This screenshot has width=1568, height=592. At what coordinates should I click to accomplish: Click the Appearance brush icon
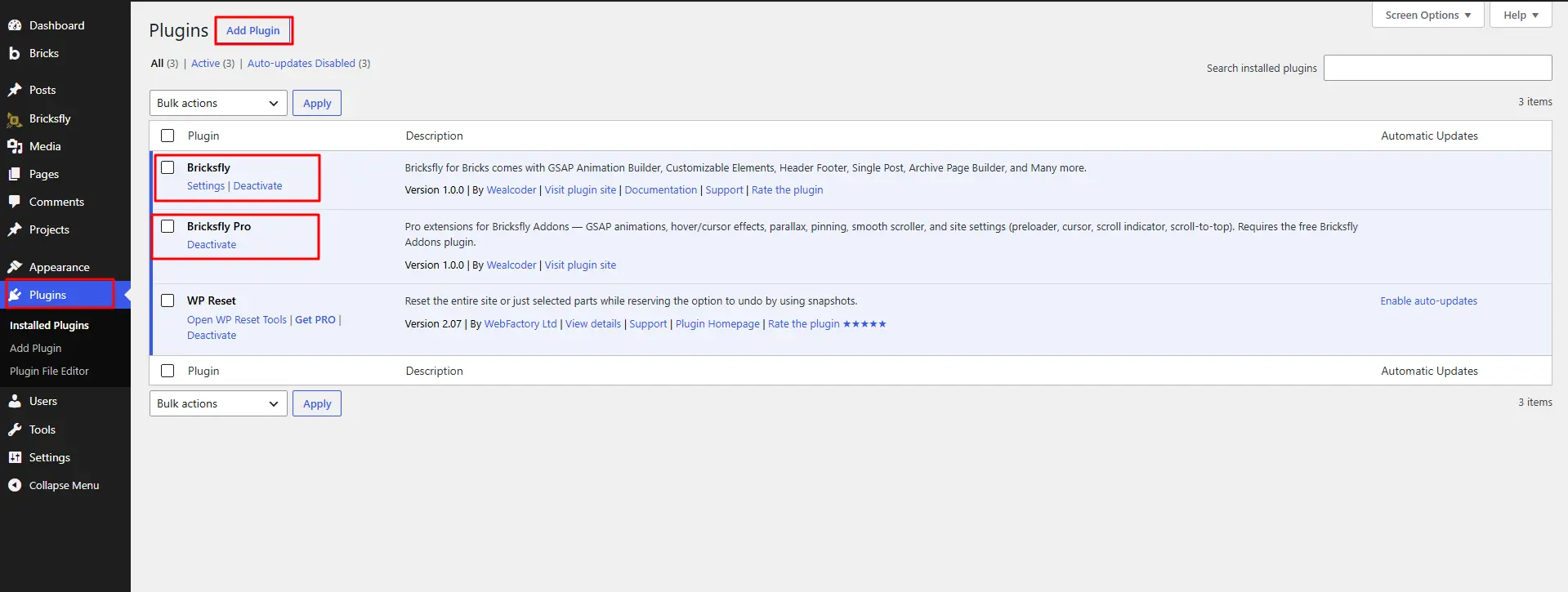[14, 267]
